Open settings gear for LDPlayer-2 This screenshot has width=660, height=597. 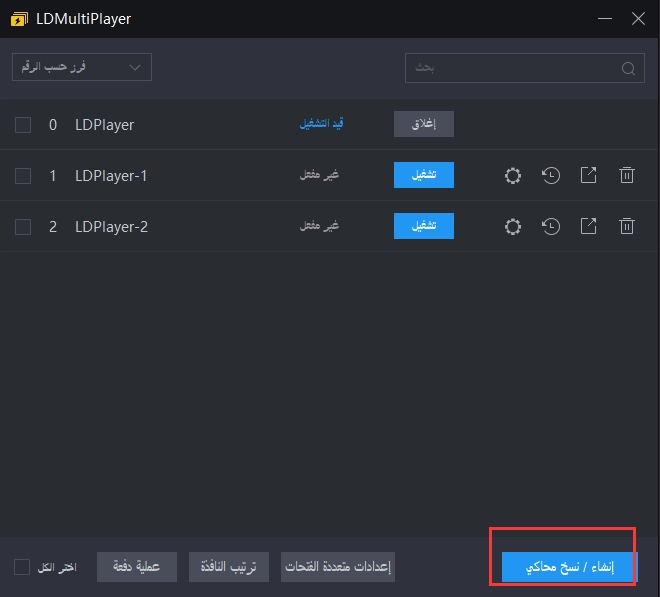click(513, 227)
